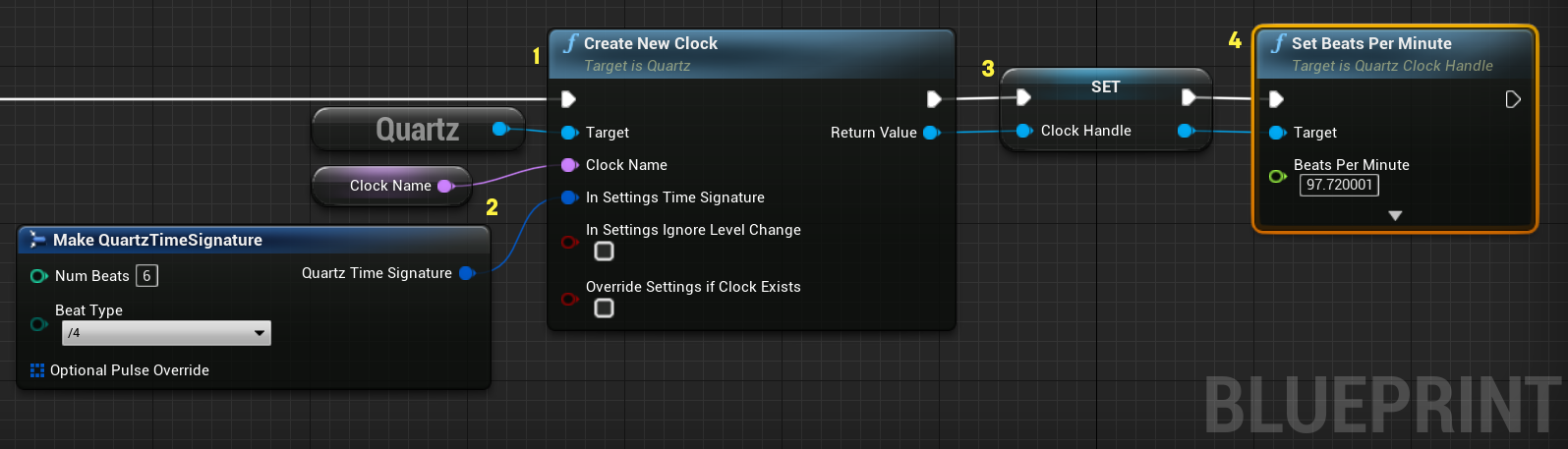The image size is (1568, 449).
Task: Click the Create New Clock output execution pin
Action: [x=934, y=99]
